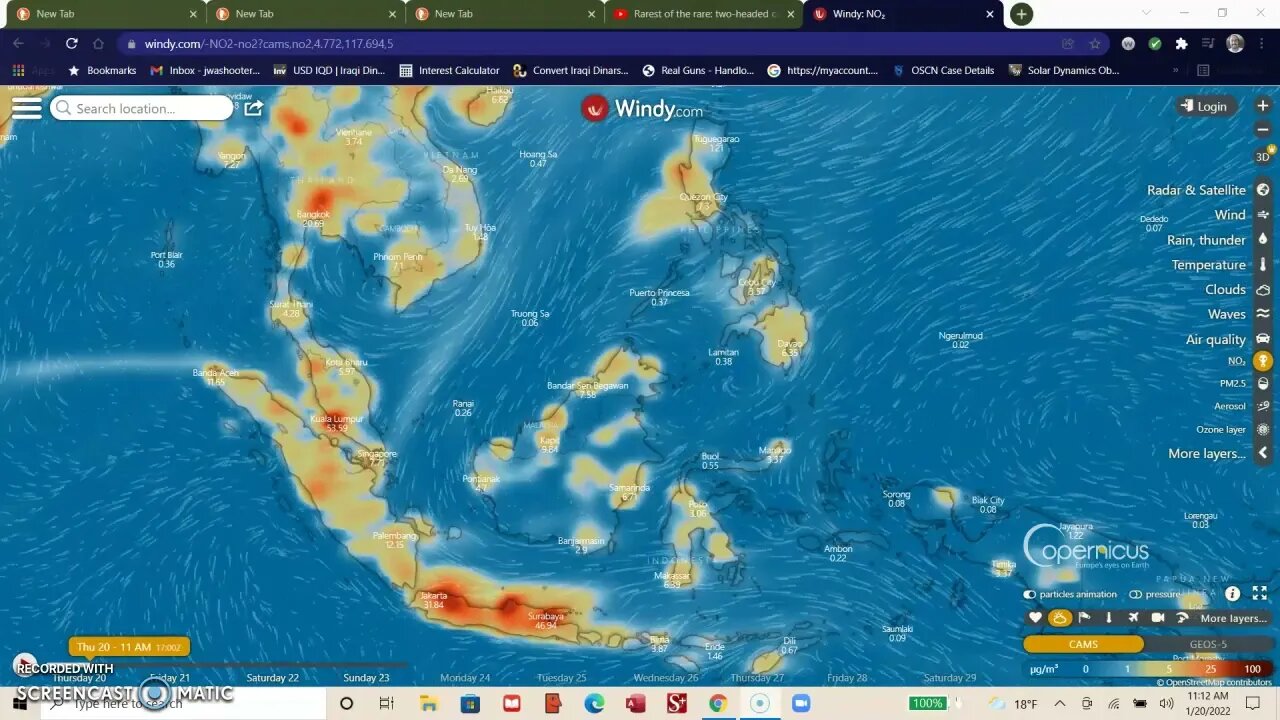Click the µg/m³ color legend bar

coord(1148,669)
